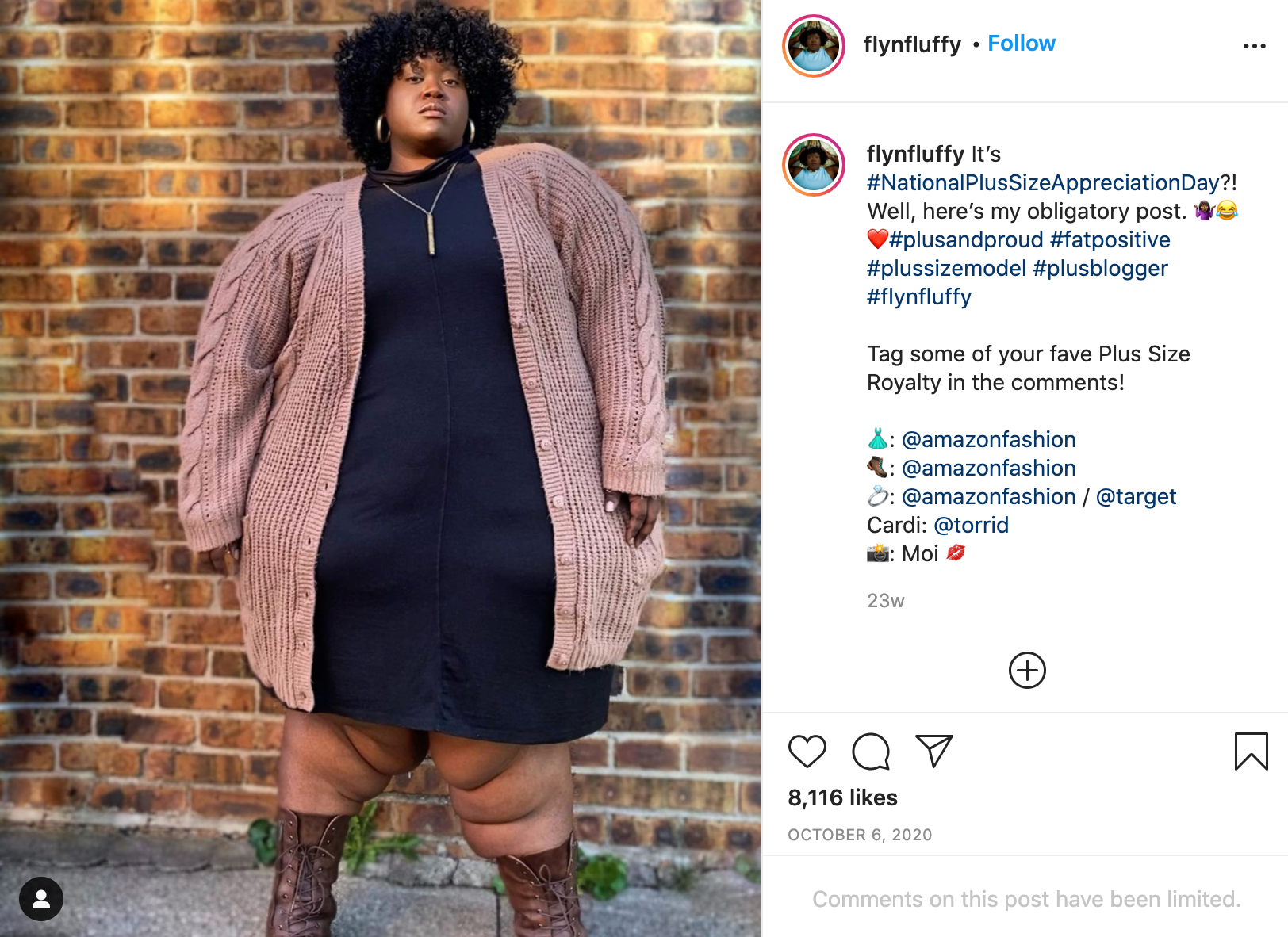Follow the flynfluffy account
Viewport: 1288px width, 937px height.
pyautogui.click(x=1022, y=44)
